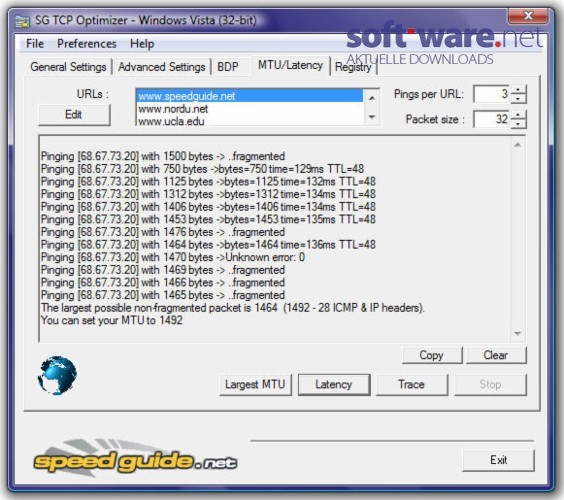Switch to Advanced Settings tab
This screenshot has height=500, width=564.
coord(162,67)
